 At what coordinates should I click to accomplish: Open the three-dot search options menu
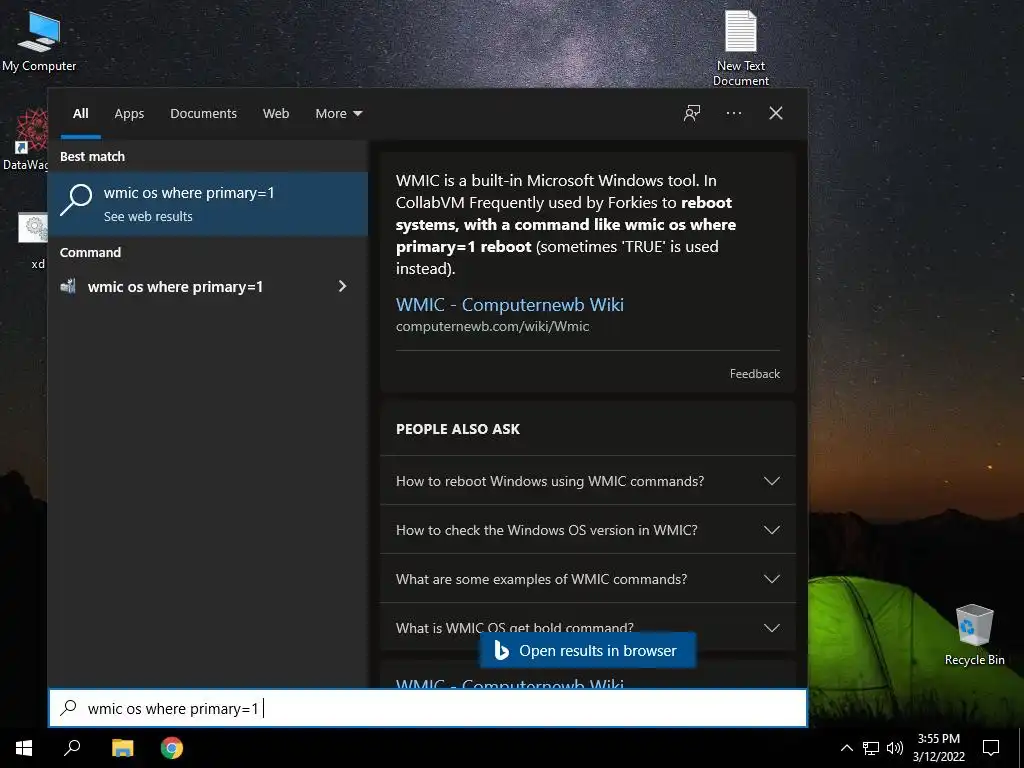point(734,113)
